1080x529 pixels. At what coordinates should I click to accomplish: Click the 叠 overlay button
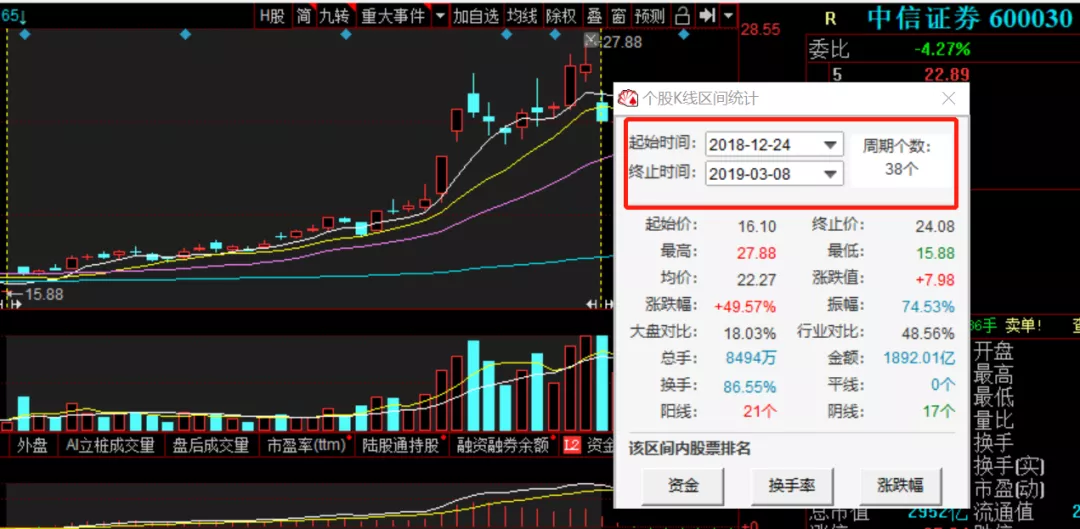coord(594,16)
